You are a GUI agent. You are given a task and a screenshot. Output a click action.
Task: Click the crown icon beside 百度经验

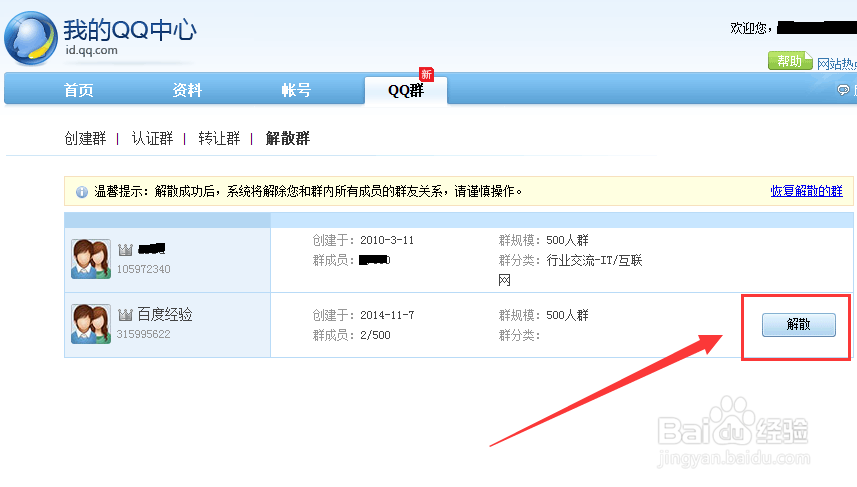click(125, 314)
